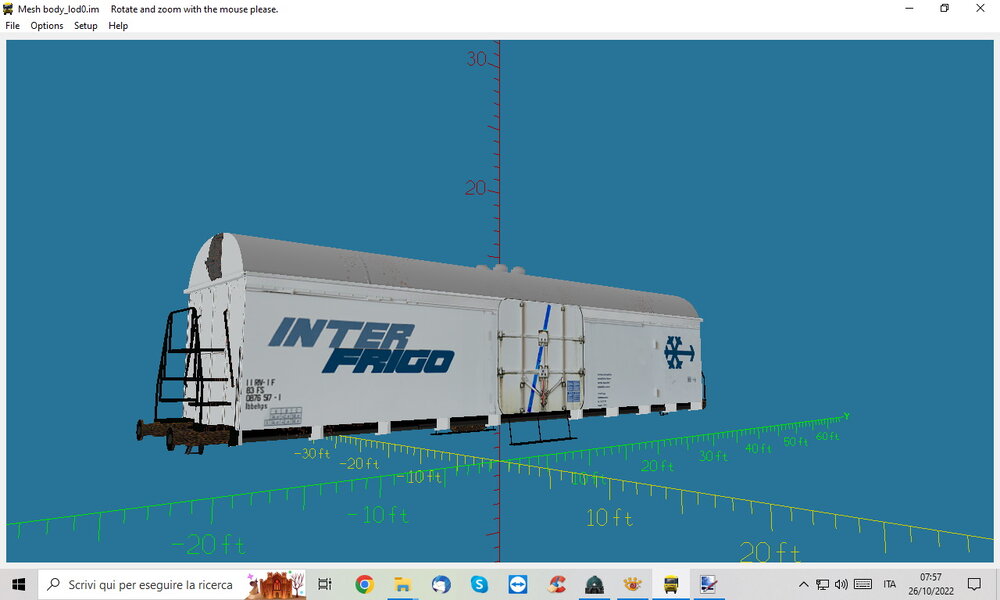This screenshot has height=600, width=1000.
Task: Open the dark dome taskbar app
Action: coord(594,584)
